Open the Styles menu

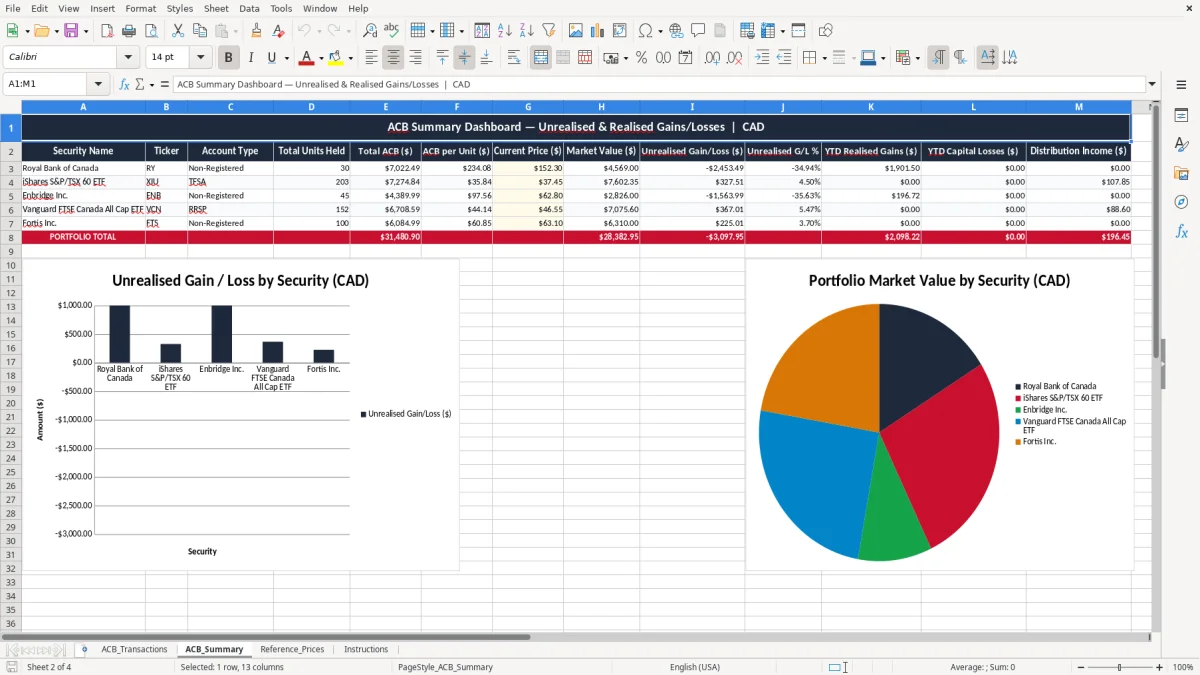[x=180, y=8]
